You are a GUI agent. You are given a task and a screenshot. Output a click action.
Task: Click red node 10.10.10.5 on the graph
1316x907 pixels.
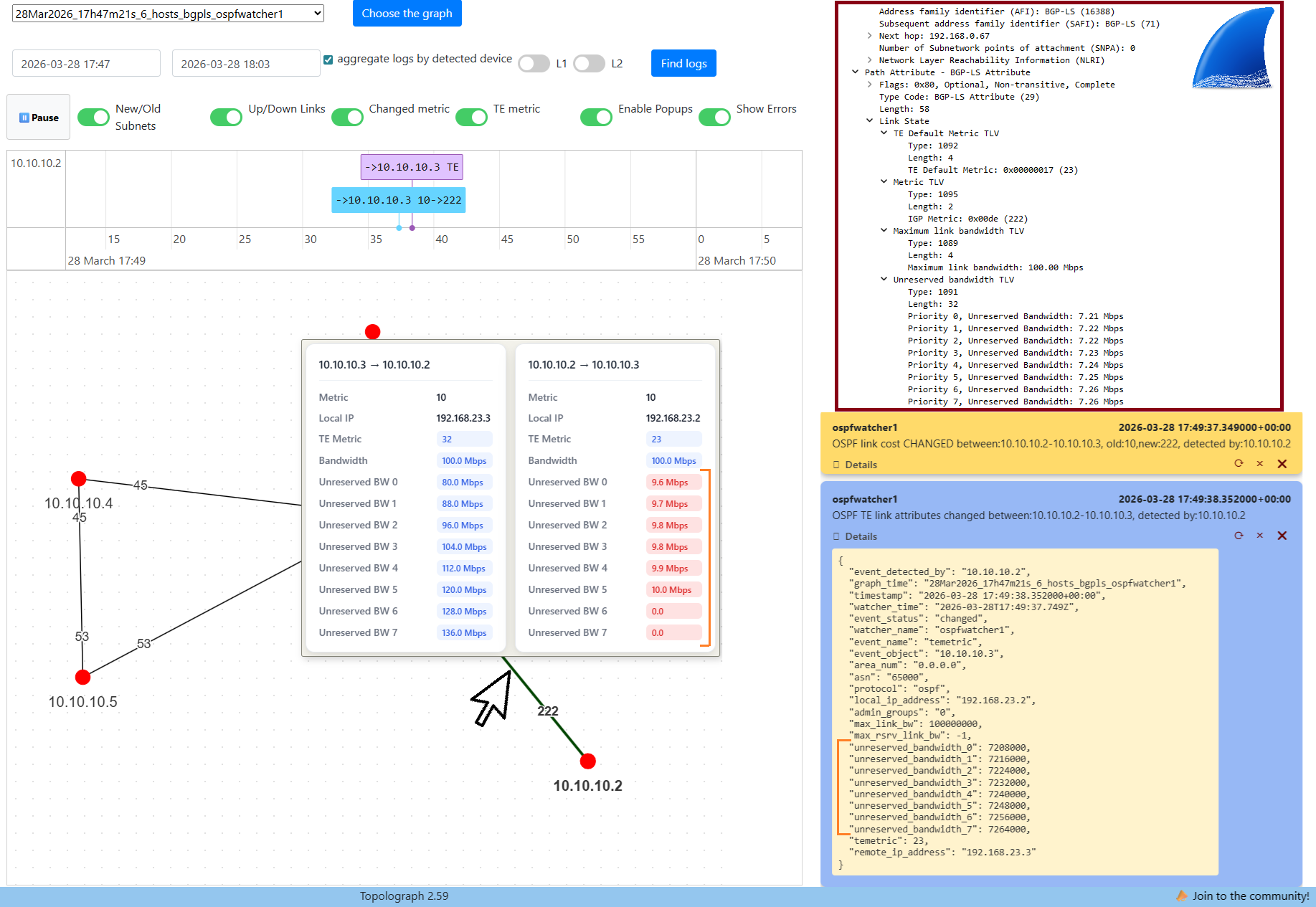(83, 677)
